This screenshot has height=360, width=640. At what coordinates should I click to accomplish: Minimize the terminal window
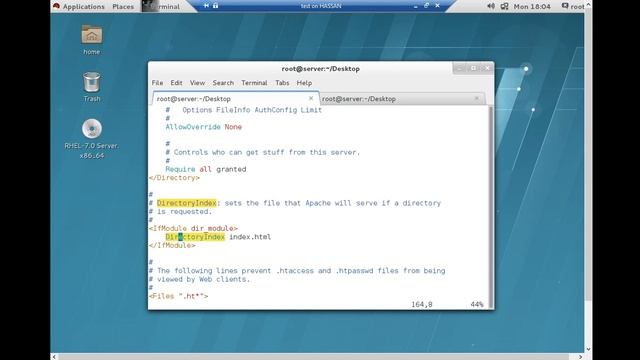(x=460, y=68)
